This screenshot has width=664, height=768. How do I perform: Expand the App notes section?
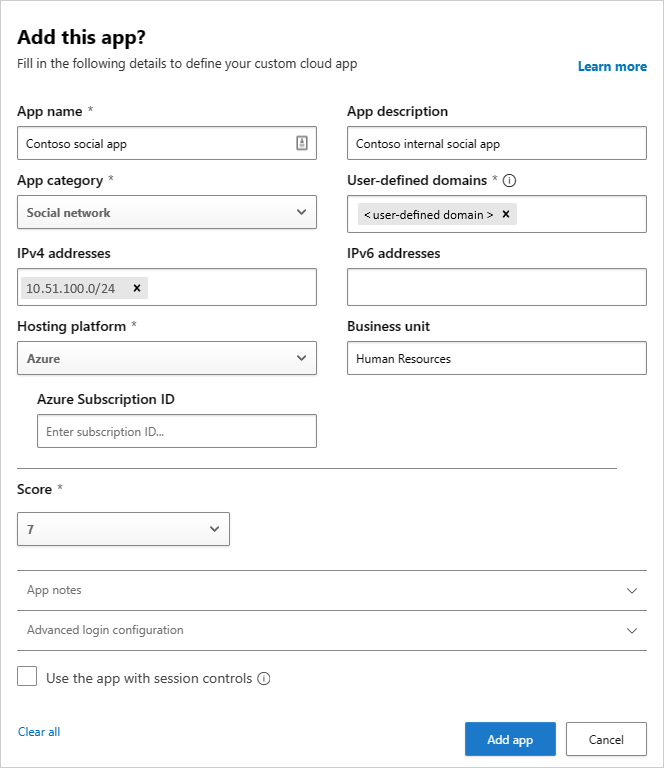pos(332,590)
